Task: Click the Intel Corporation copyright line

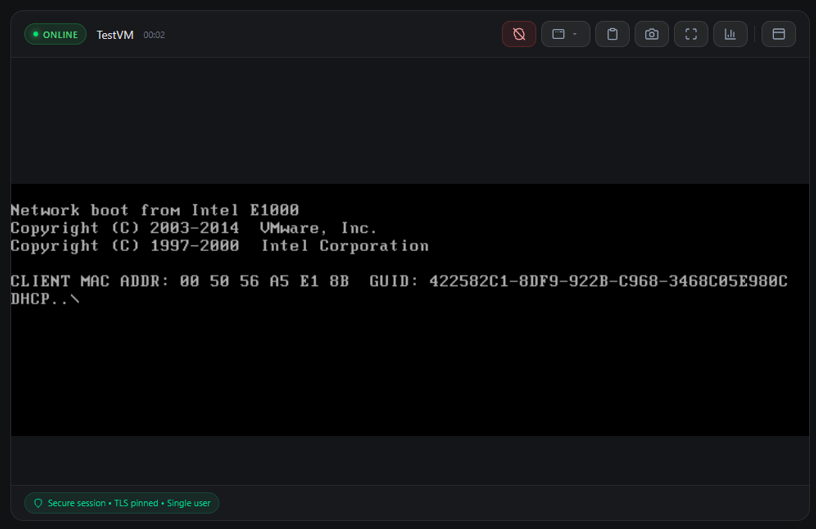Action: (220, 246)
